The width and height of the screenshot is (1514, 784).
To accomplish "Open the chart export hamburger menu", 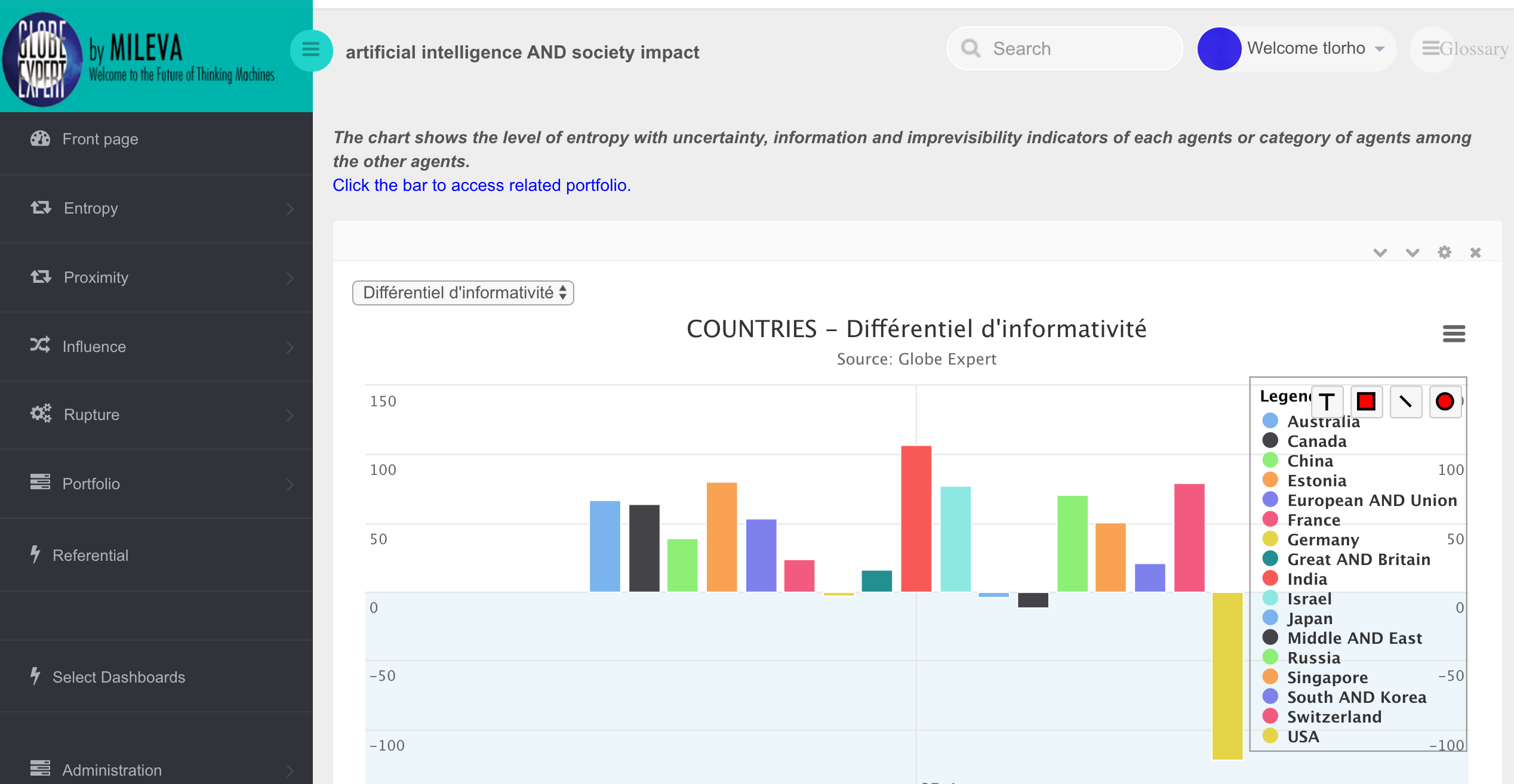I will pyautogui.click(x=1454, y=334).
